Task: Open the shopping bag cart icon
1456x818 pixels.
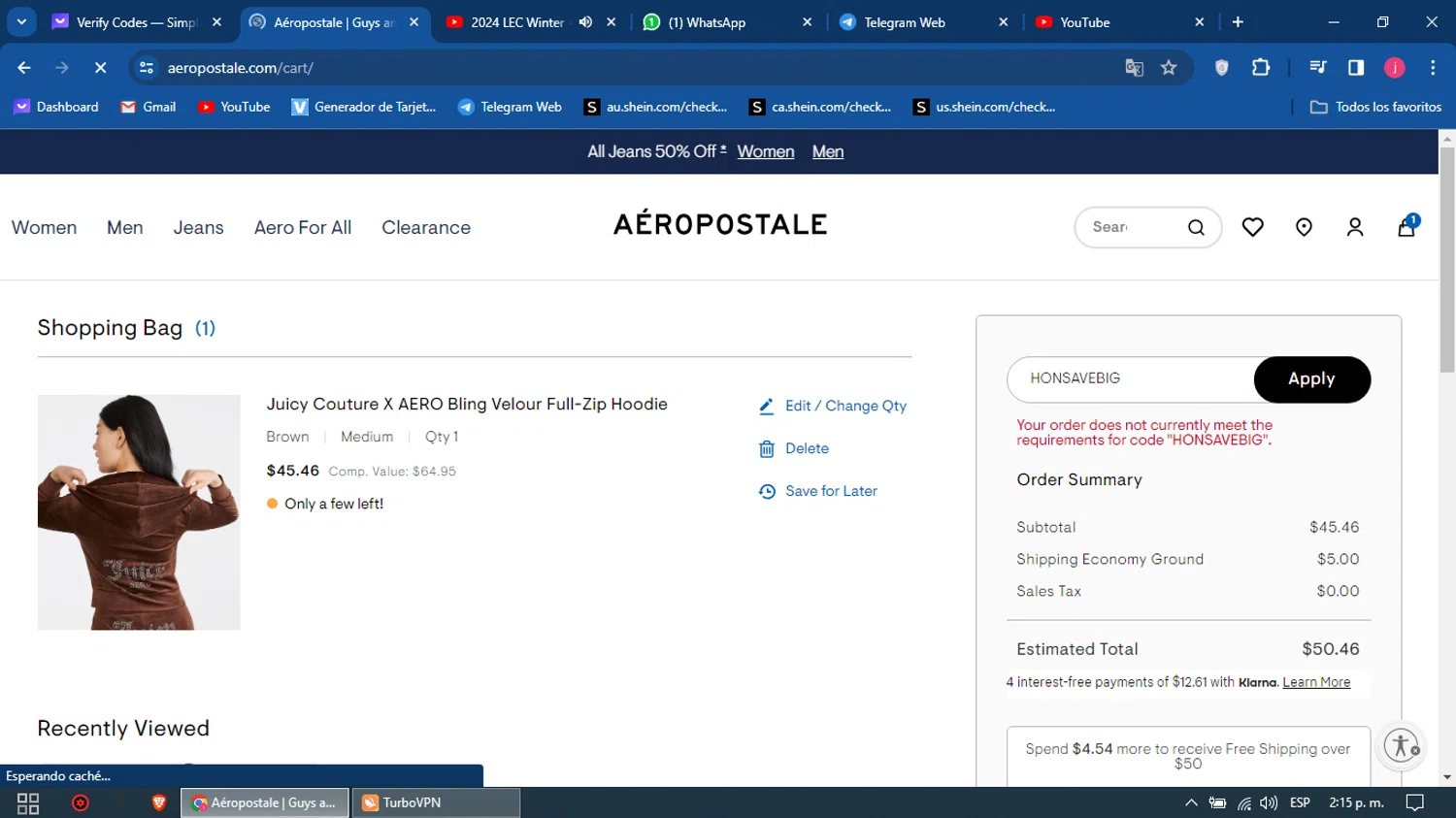Action: (1406, 227)
